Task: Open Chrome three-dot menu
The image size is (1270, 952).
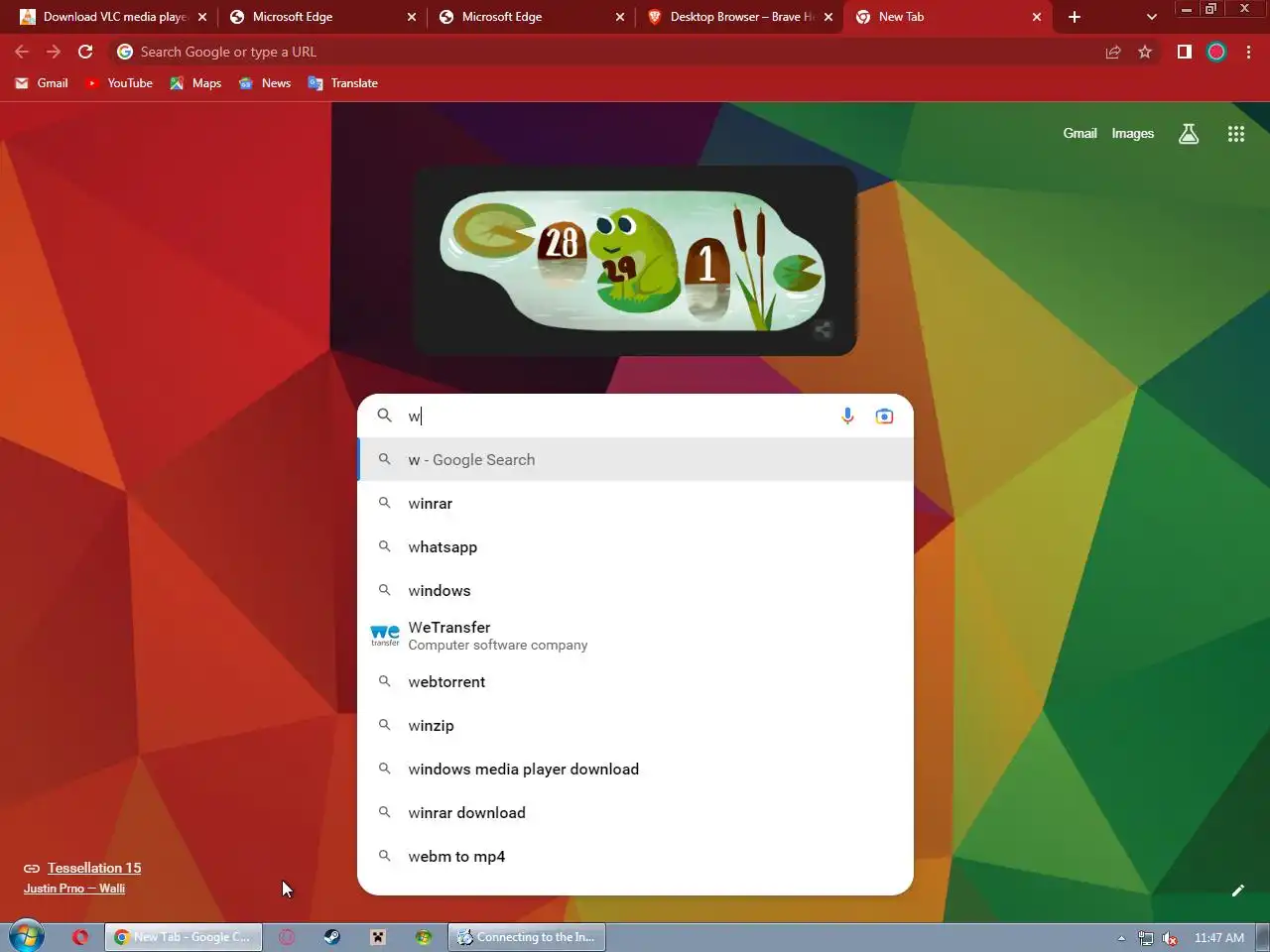Action: (1248, 52)
